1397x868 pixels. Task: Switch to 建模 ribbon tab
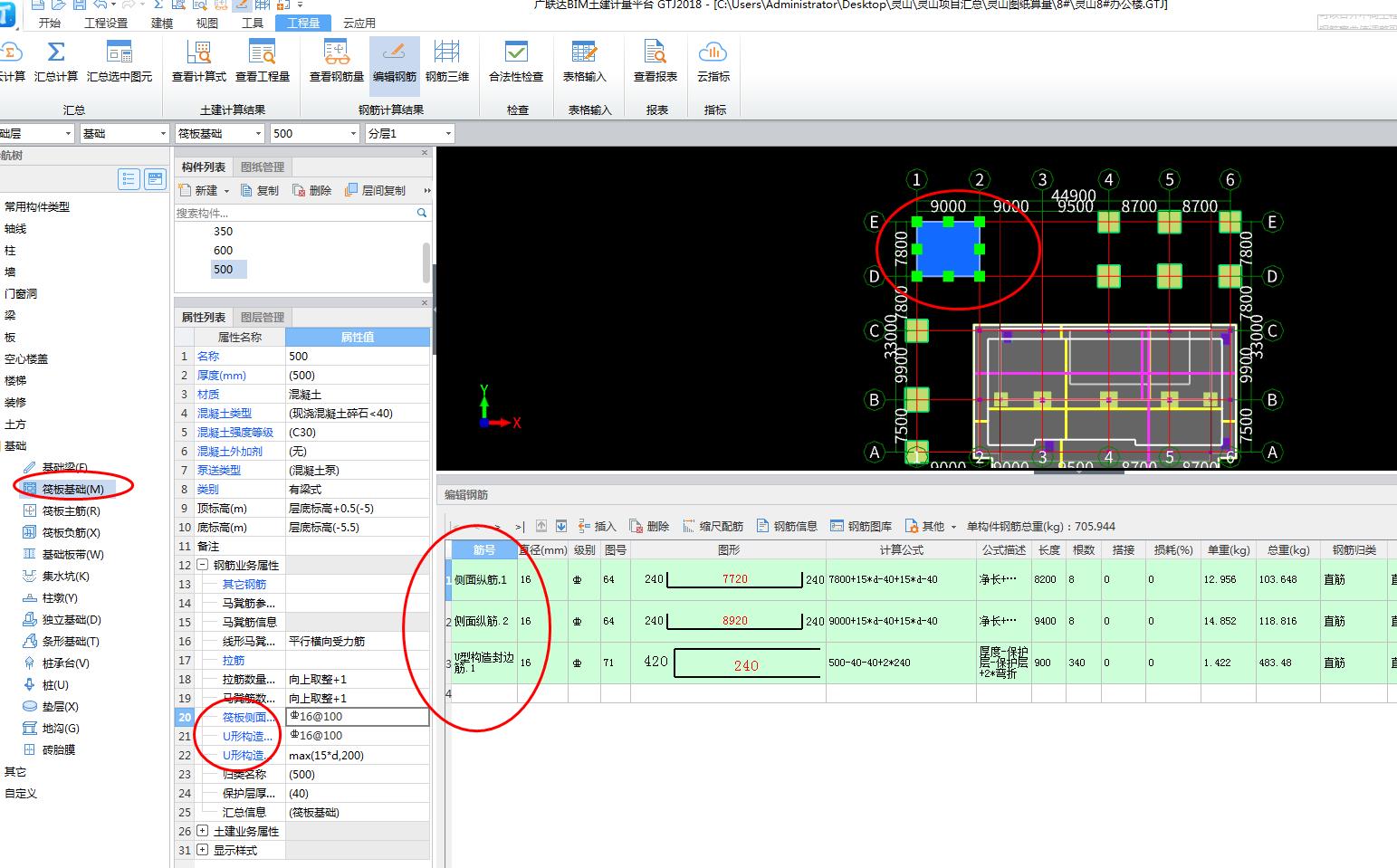(162, 24)
